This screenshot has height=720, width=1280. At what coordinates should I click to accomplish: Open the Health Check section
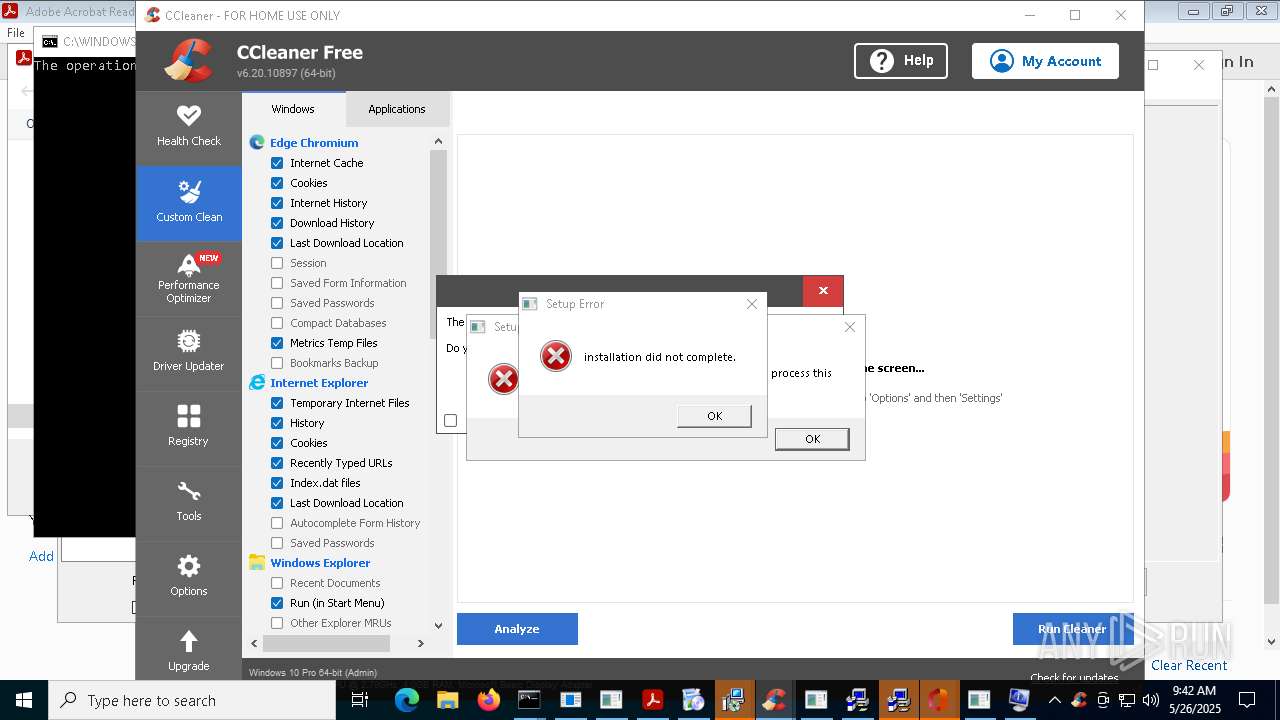[189, 127]
